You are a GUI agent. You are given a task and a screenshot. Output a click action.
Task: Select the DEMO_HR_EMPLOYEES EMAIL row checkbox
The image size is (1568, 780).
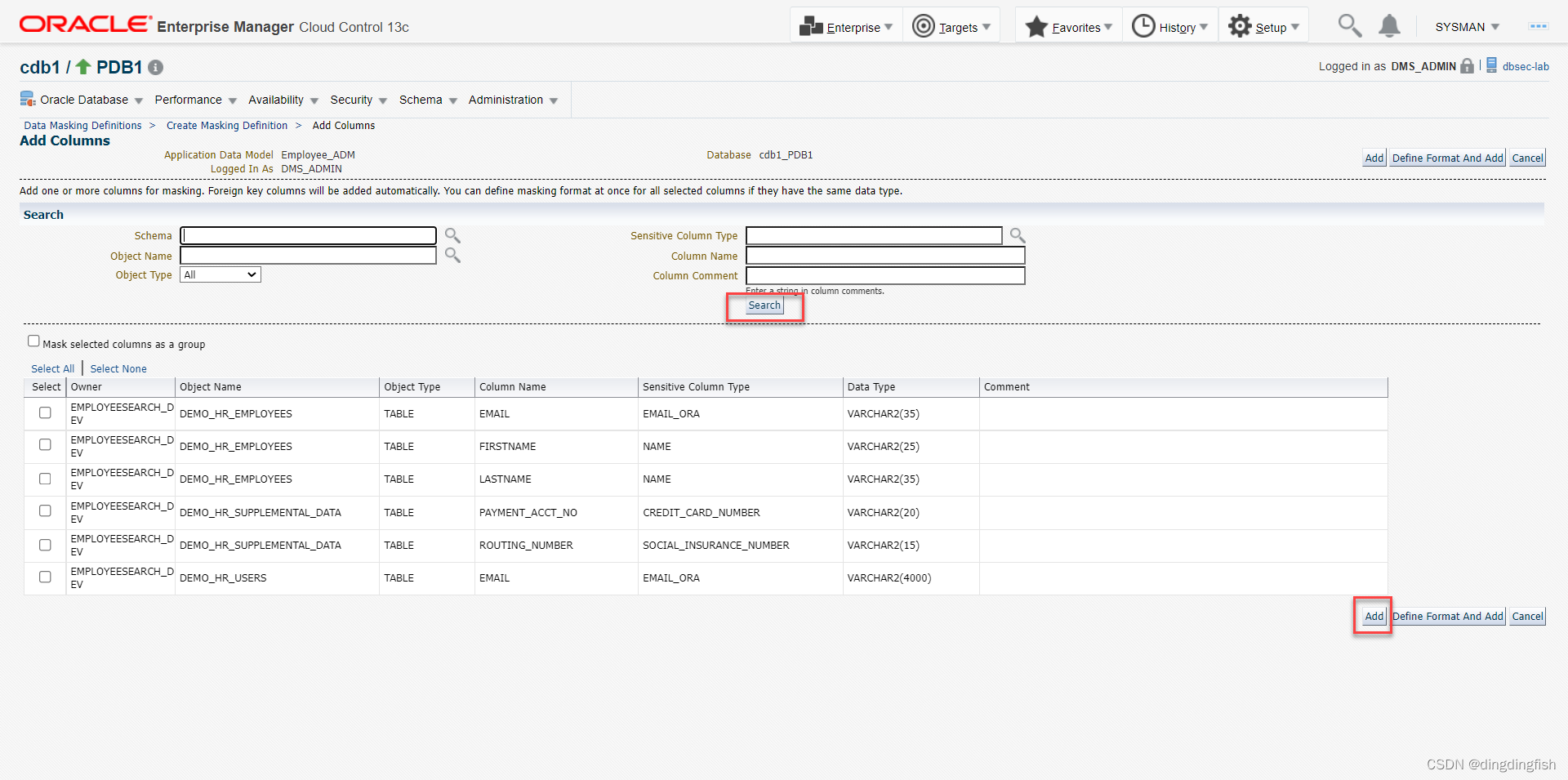click(x=45, y=413)
